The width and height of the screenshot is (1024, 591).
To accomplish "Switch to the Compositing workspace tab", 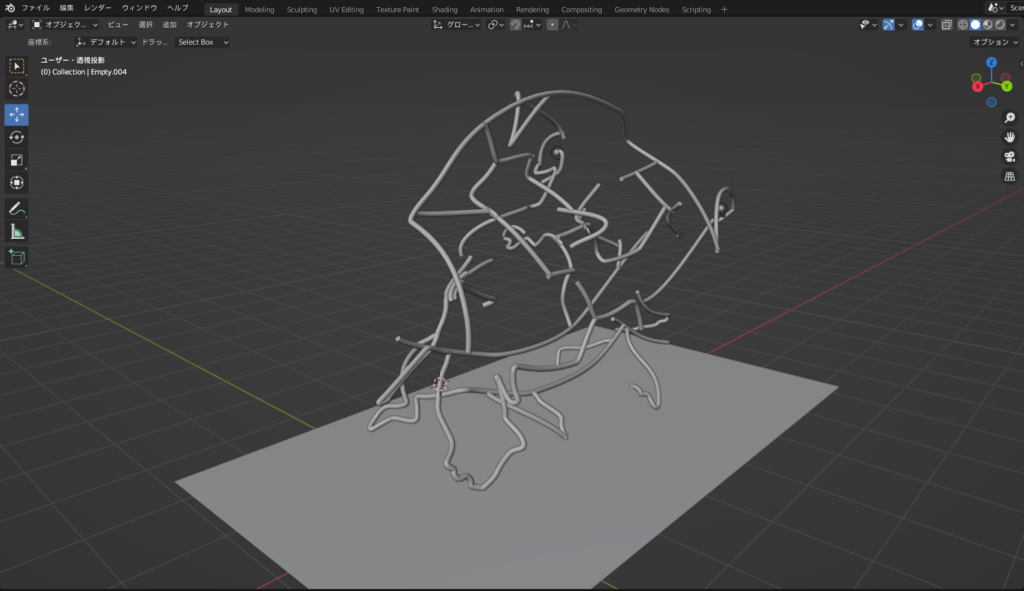I will 581,10.
